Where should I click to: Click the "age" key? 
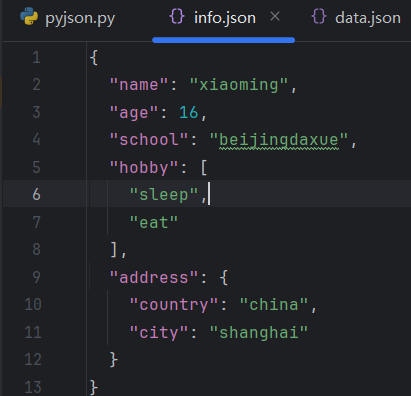[x=134, y=113]
